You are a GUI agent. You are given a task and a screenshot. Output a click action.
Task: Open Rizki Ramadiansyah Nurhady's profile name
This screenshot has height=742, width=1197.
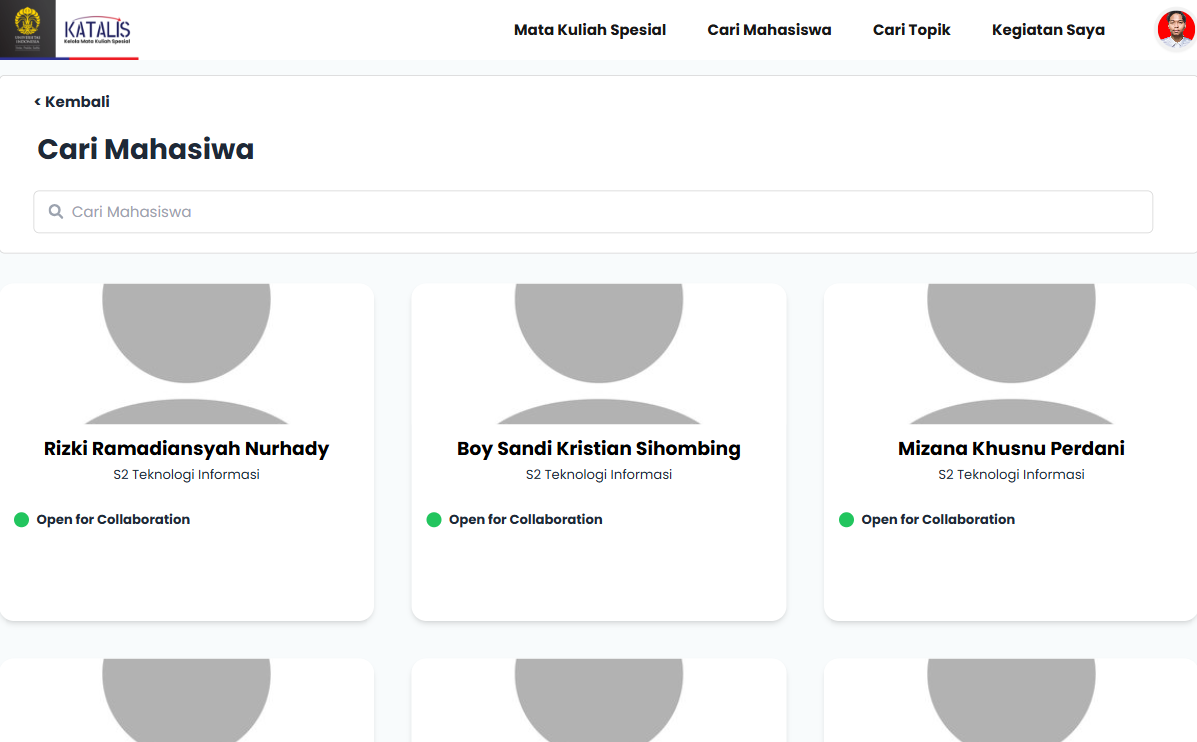[186, 449]
